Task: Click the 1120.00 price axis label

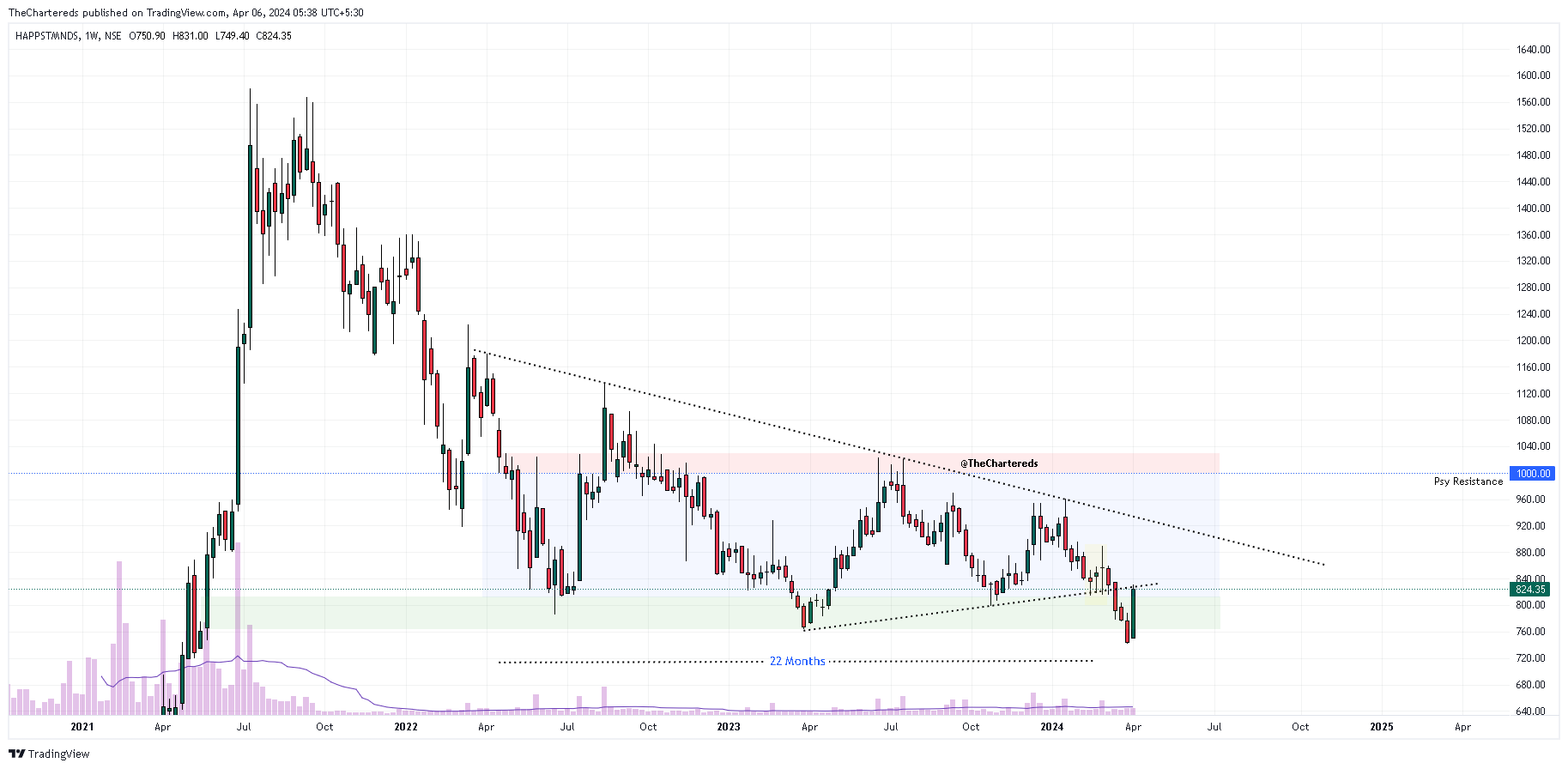Action: pyautogui.click(x=1533, y=394)
